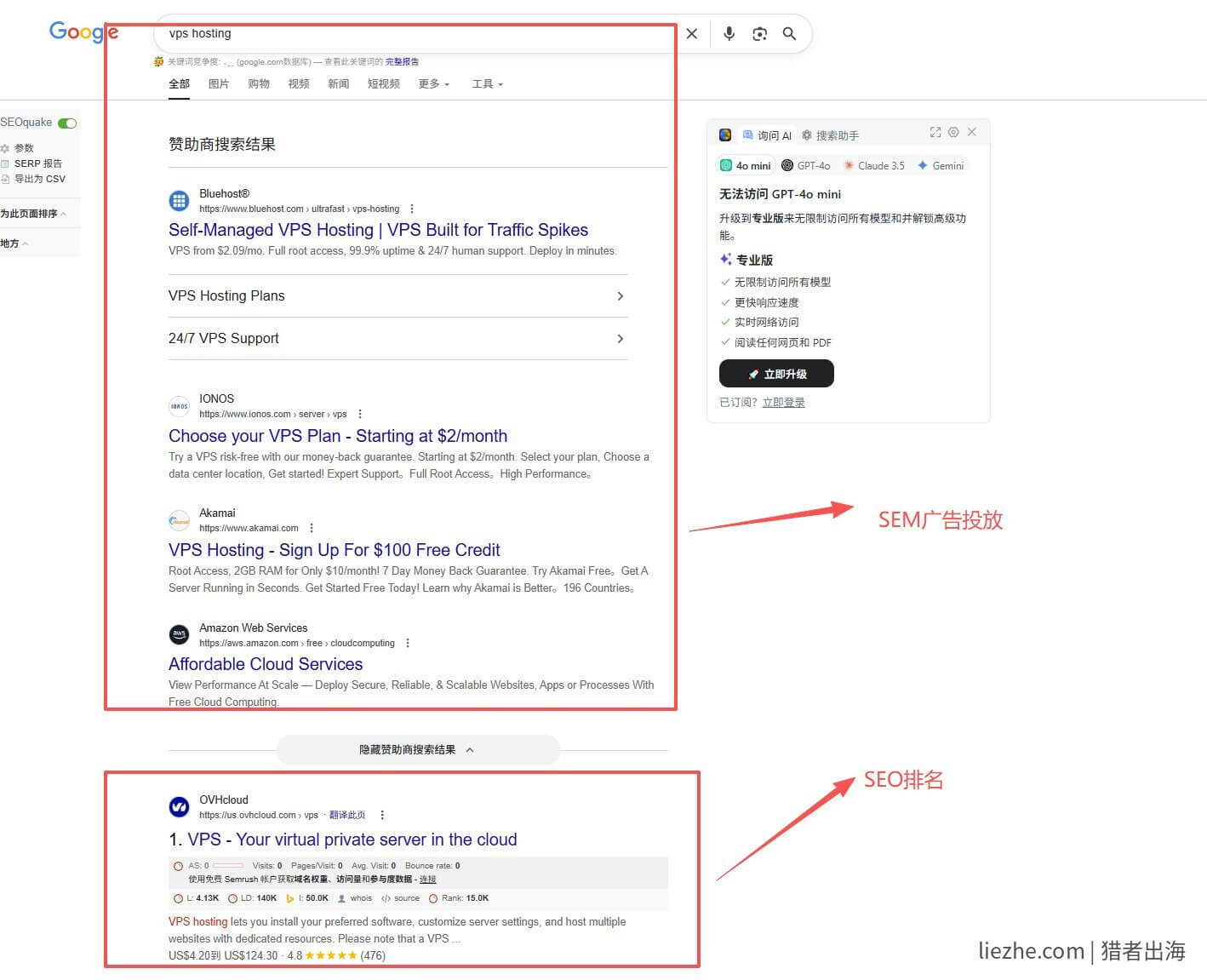Open three-dot menu beside Amazon Web Services URL
The image size is (1207, 980).
(x=408, y=644)
